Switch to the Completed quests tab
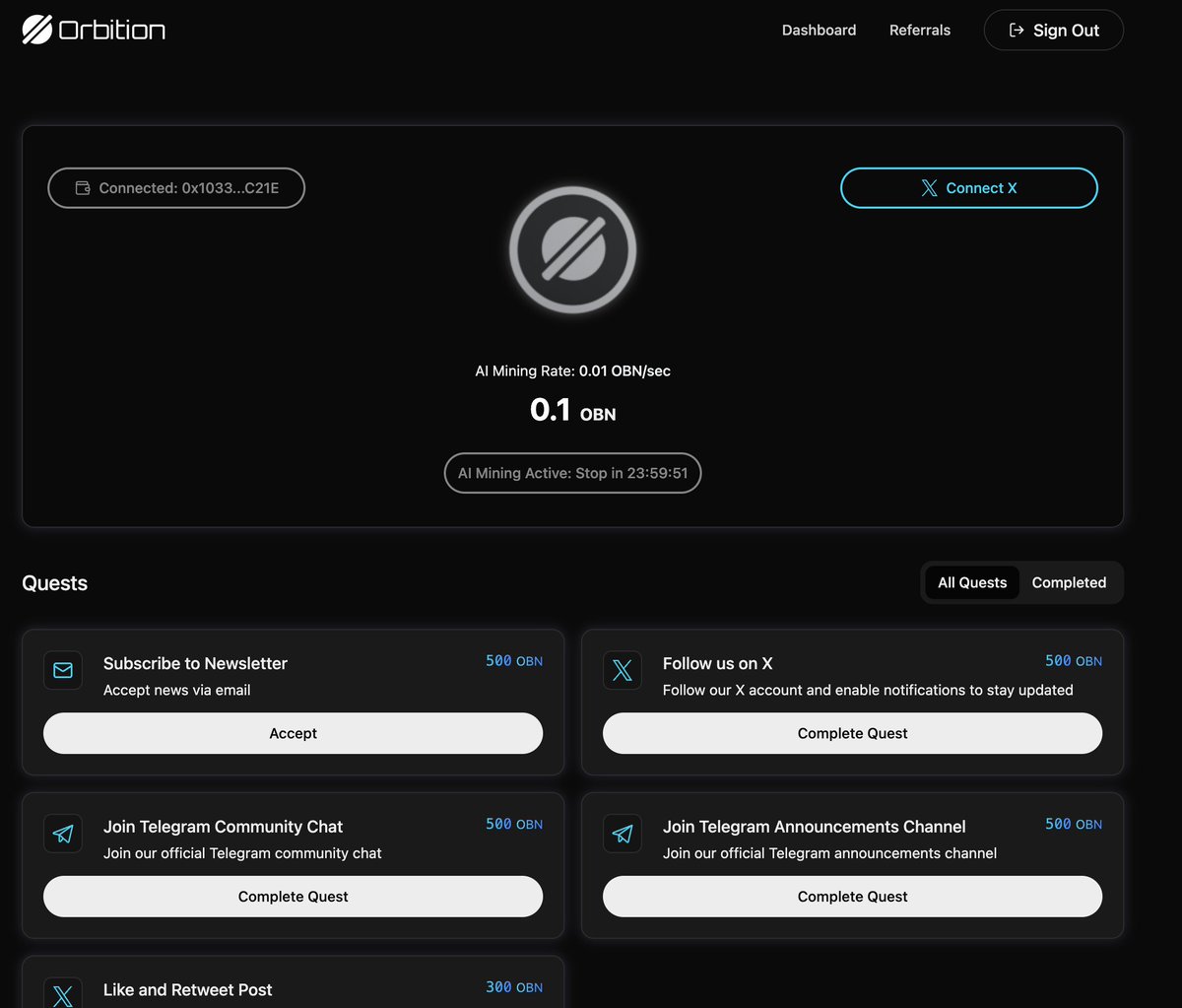 pos(1069,582)
